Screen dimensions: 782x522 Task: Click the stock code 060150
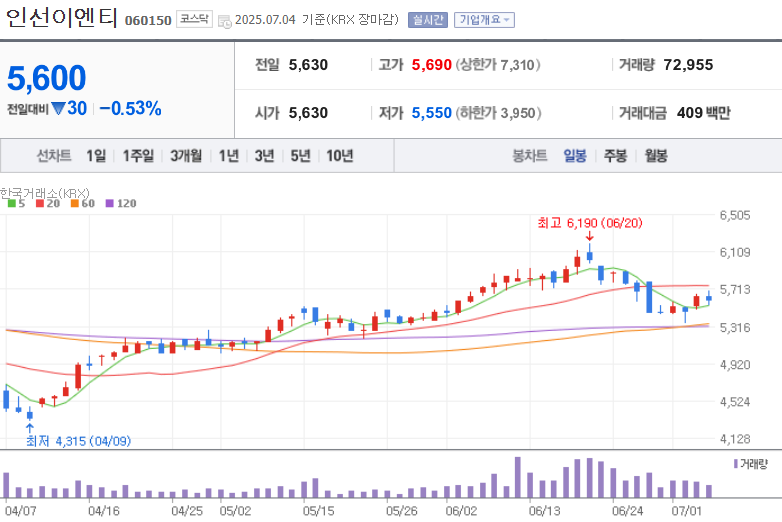[148, 20]
